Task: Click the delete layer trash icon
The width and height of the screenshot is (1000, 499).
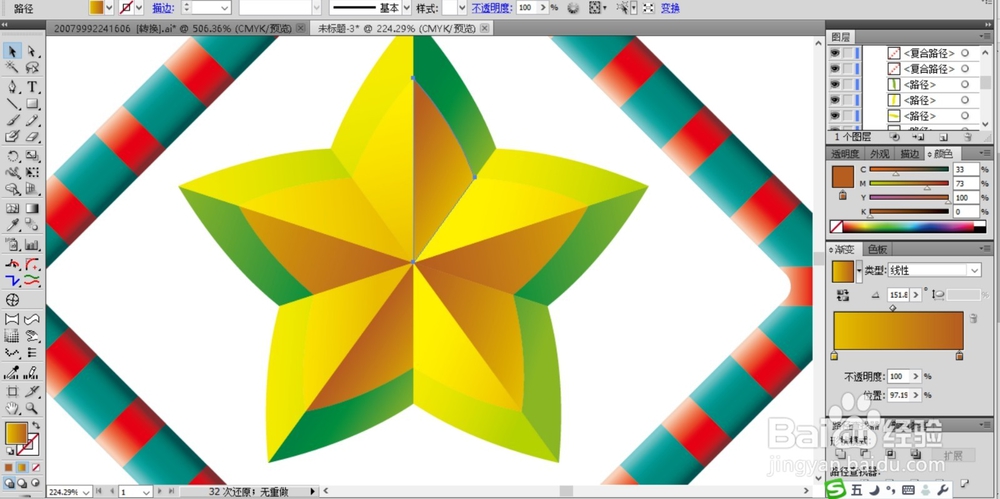Action: 967,137
